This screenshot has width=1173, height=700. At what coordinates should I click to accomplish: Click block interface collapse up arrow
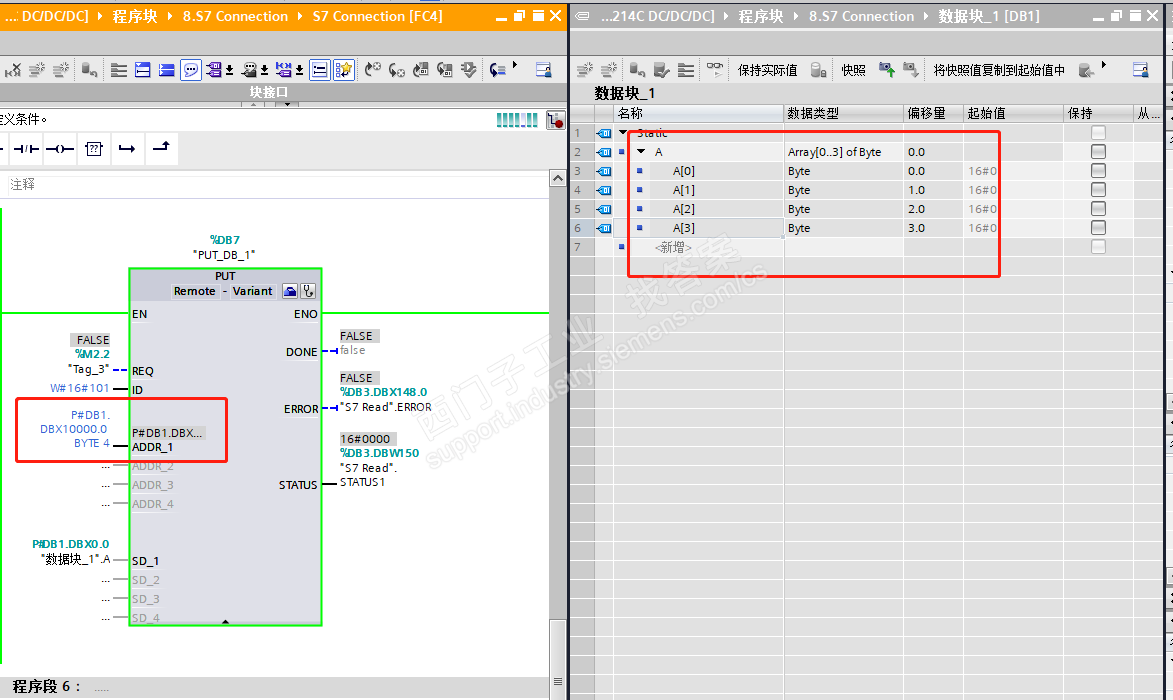click(254, 104)
